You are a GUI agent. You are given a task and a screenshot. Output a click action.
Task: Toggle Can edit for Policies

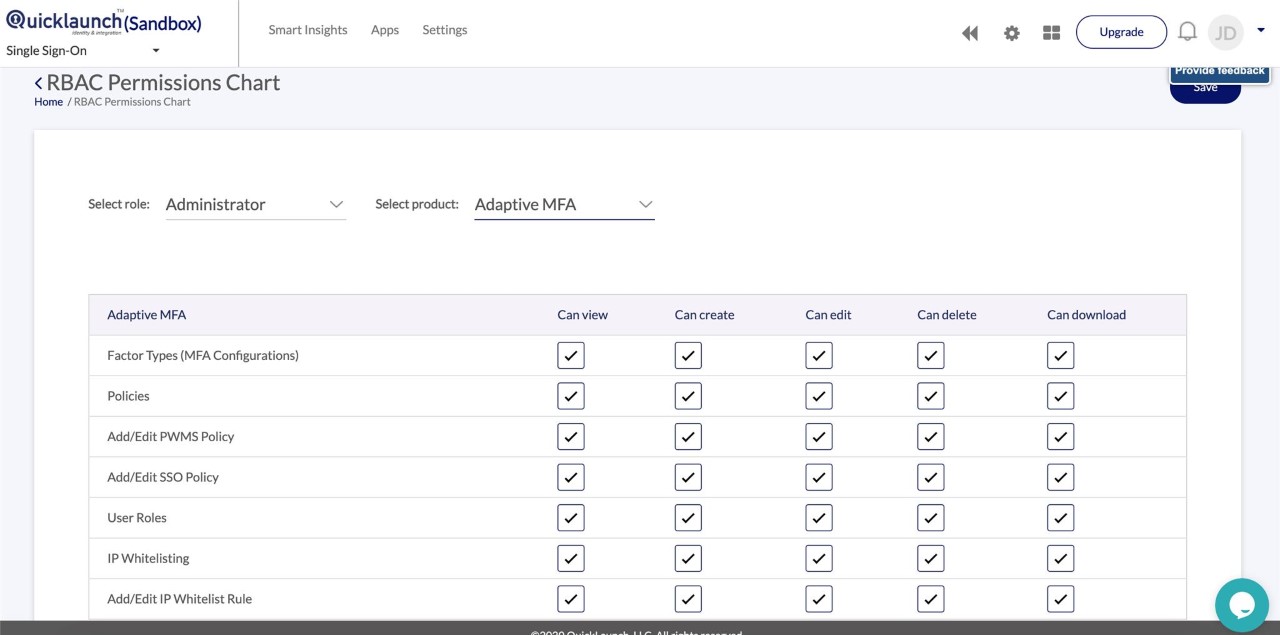point(819,396)
